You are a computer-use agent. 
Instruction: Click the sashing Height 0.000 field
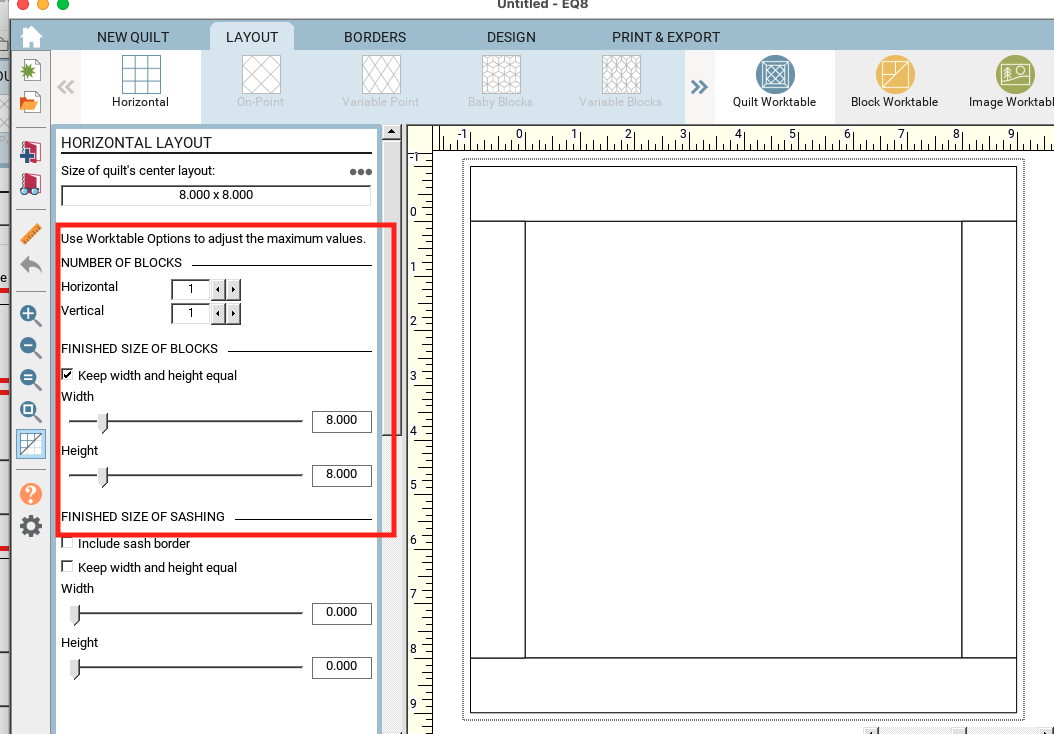341,667
